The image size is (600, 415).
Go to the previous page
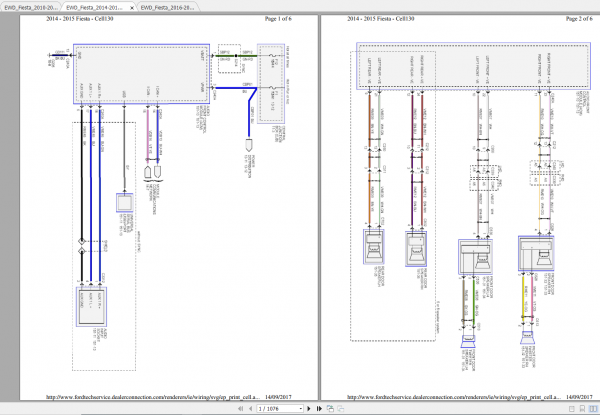coord(250,408)
